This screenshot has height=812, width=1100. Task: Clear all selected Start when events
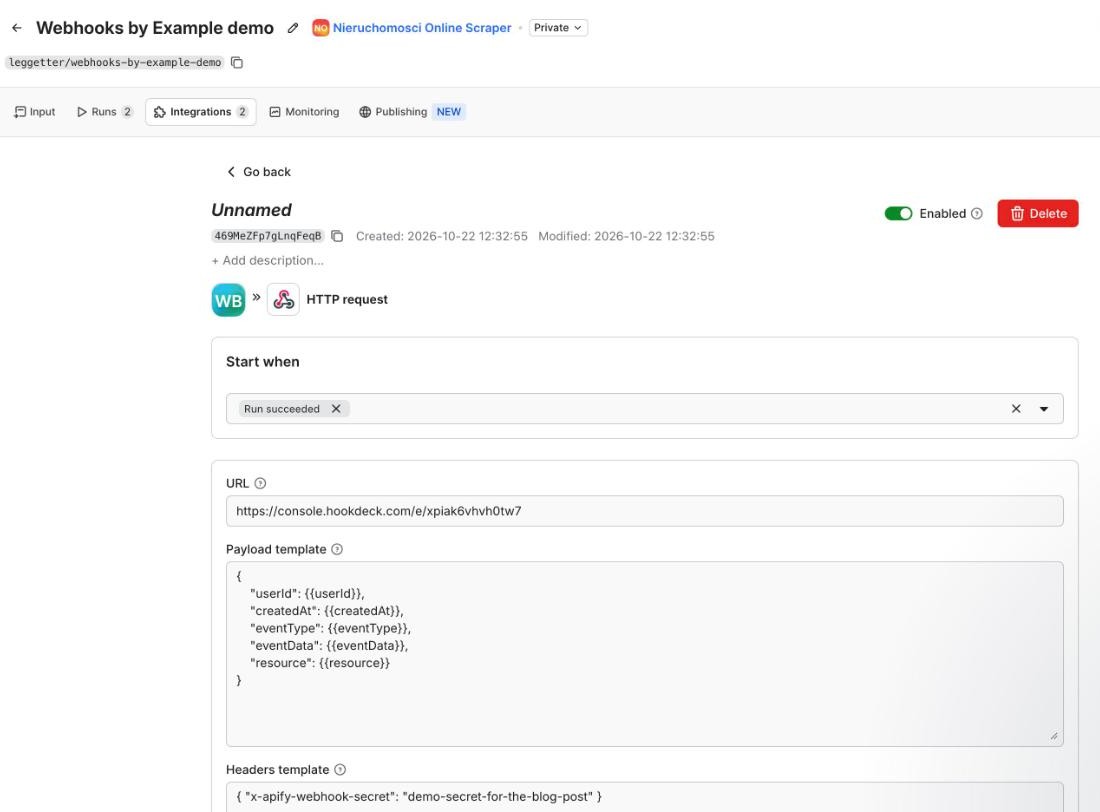(x=1016, y=408)
